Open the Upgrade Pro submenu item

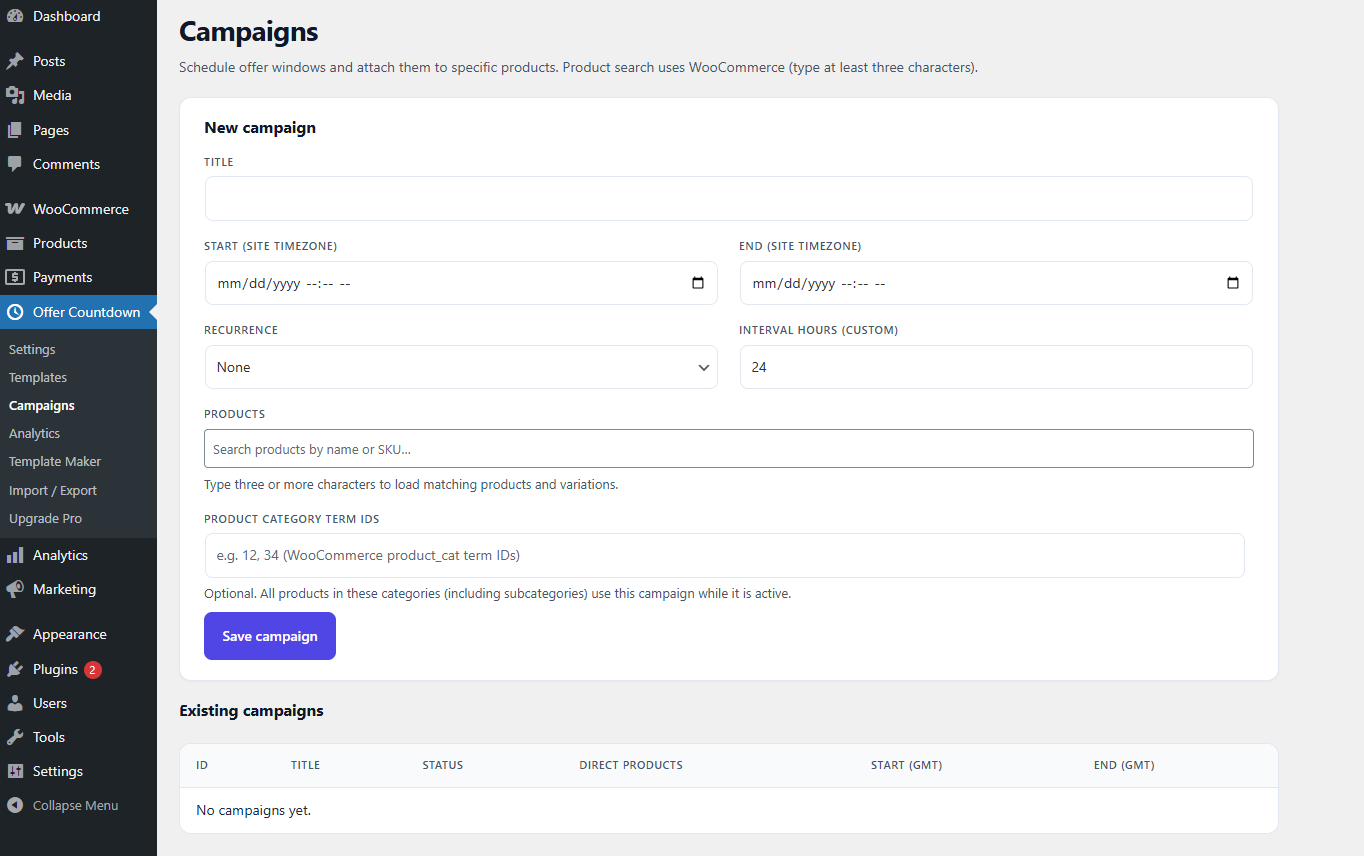tap(46, 518)
